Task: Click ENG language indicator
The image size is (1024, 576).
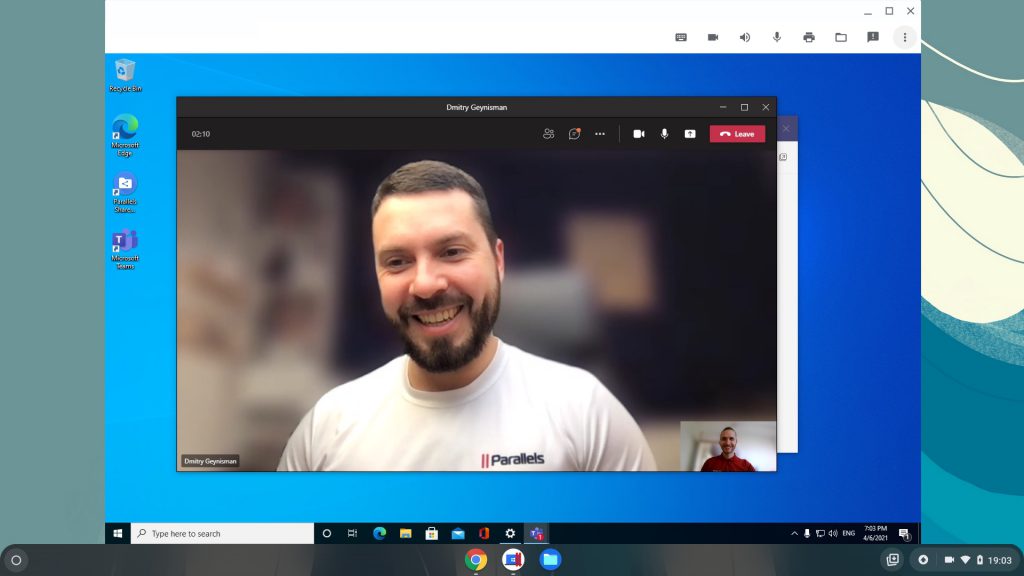Action: 848,534
